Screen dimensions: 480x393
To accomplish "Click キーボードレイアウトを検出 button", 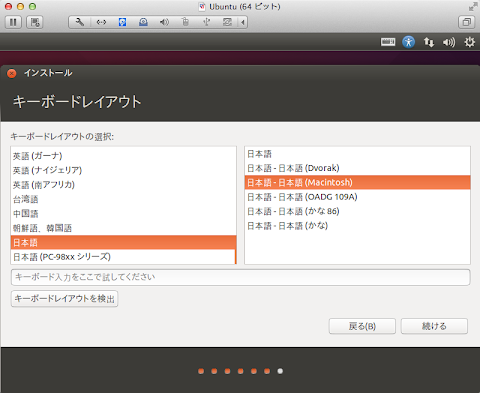I will click(x=64, y=299).
